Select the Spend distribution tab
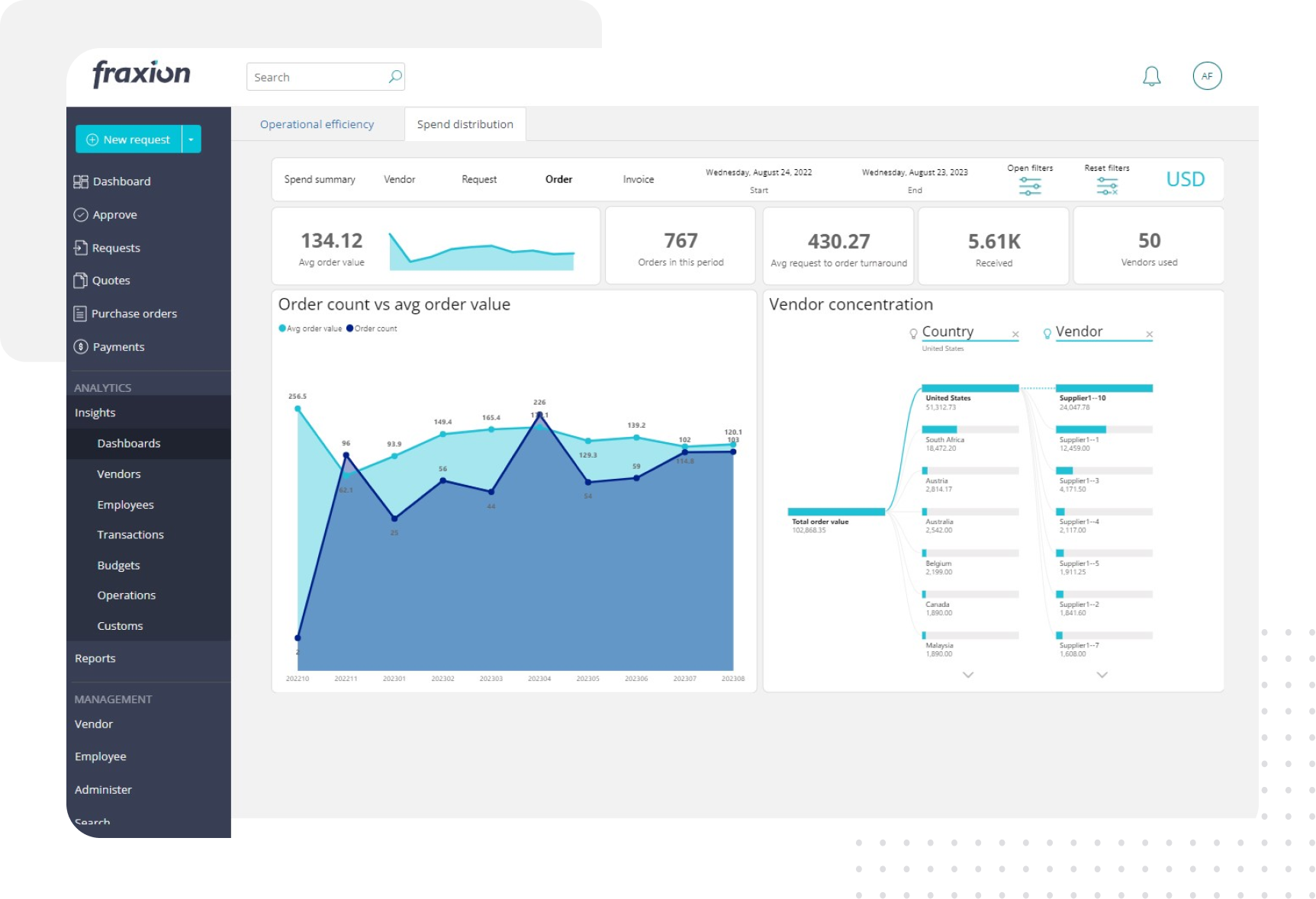This screenshot has height=899, width=1316. click(465, 124)
